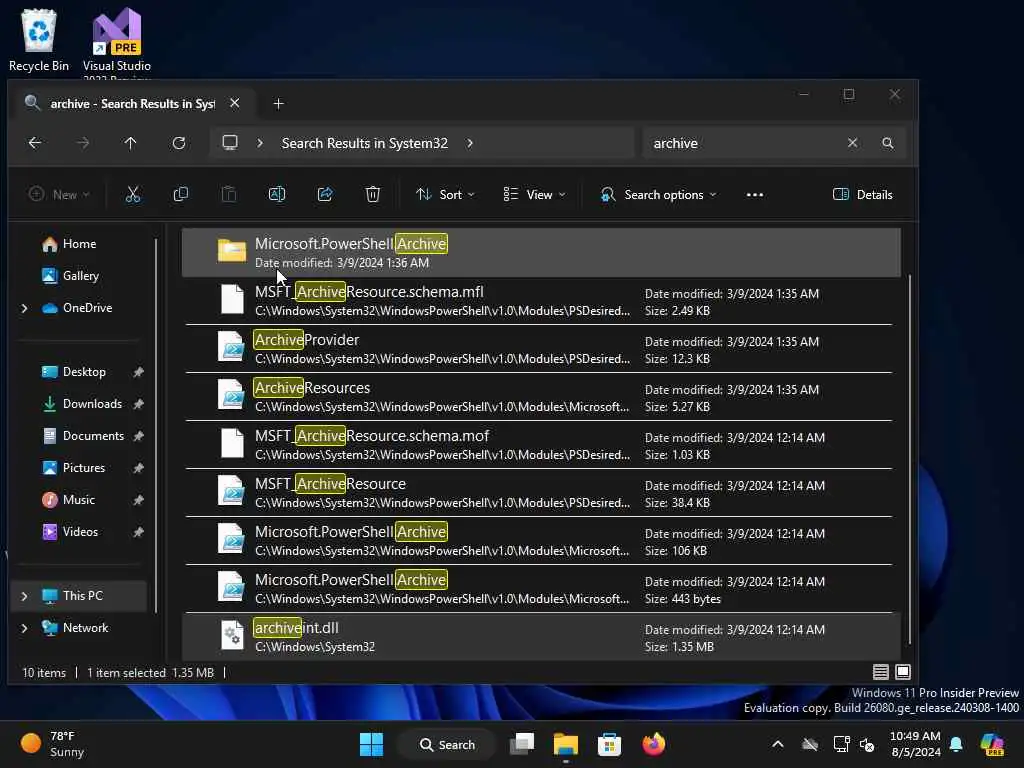Switch to details list view icon
The width and height of the screenshot is (1024, 768).
click(x=880, y=672)
